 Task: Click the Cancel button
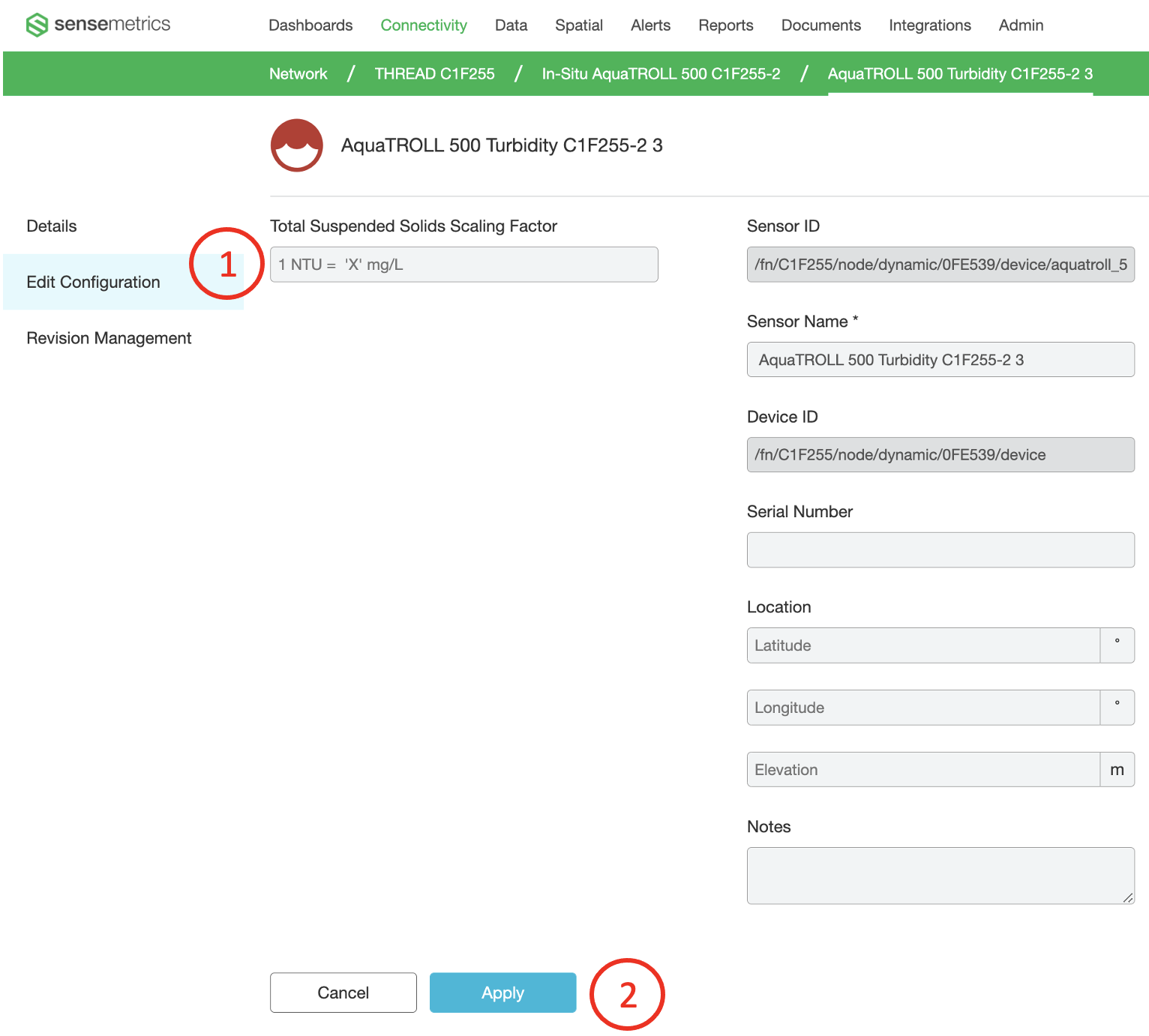(343, 993)
